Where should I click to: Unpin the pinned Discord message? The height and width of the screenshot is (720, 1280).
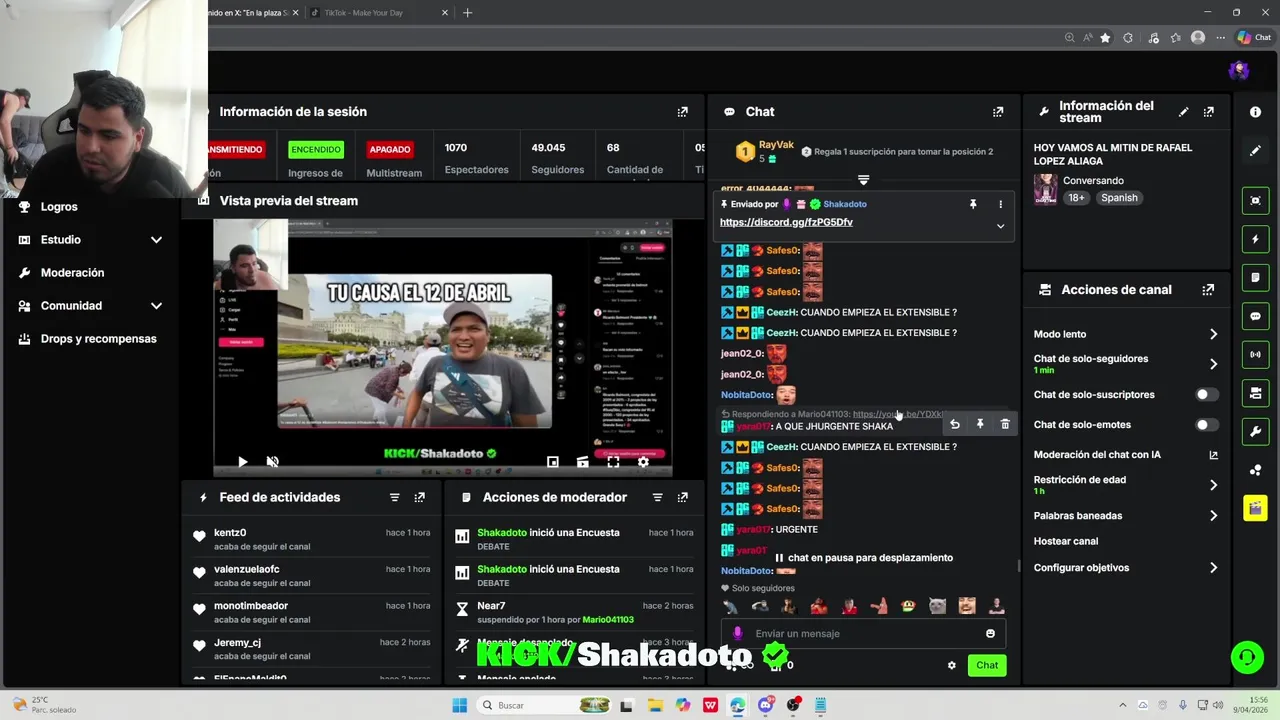pyautogui.click(x=973, y=204)
